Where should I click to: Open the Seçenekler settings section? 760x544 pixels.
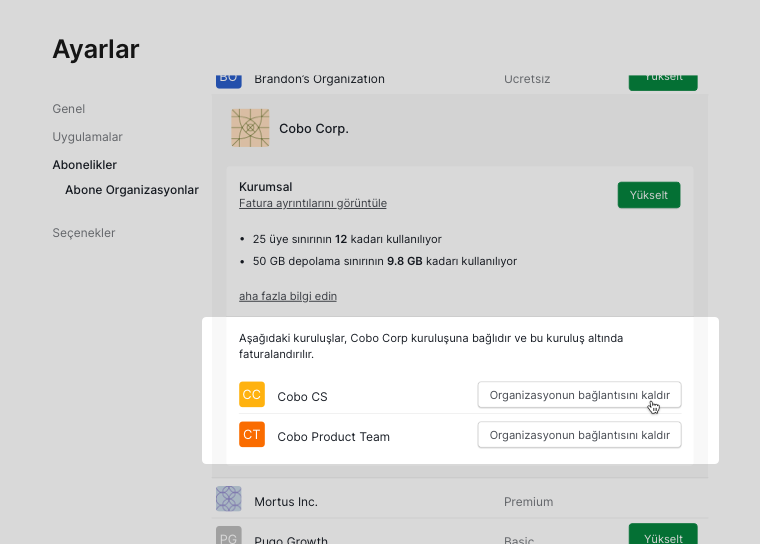click(84, 233)
